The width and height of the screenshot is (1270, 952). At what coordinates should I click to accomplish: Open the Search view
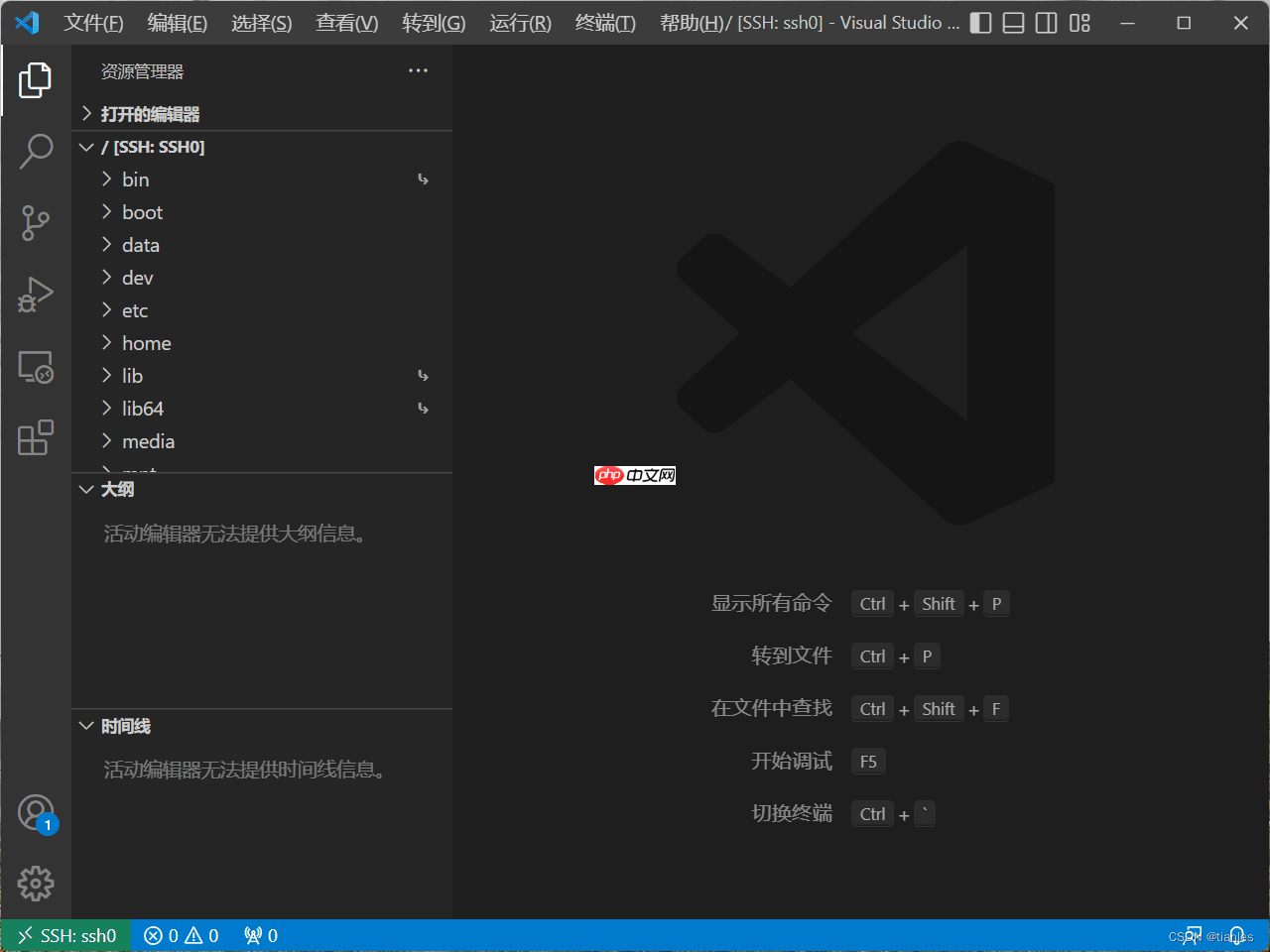(36, 151)
